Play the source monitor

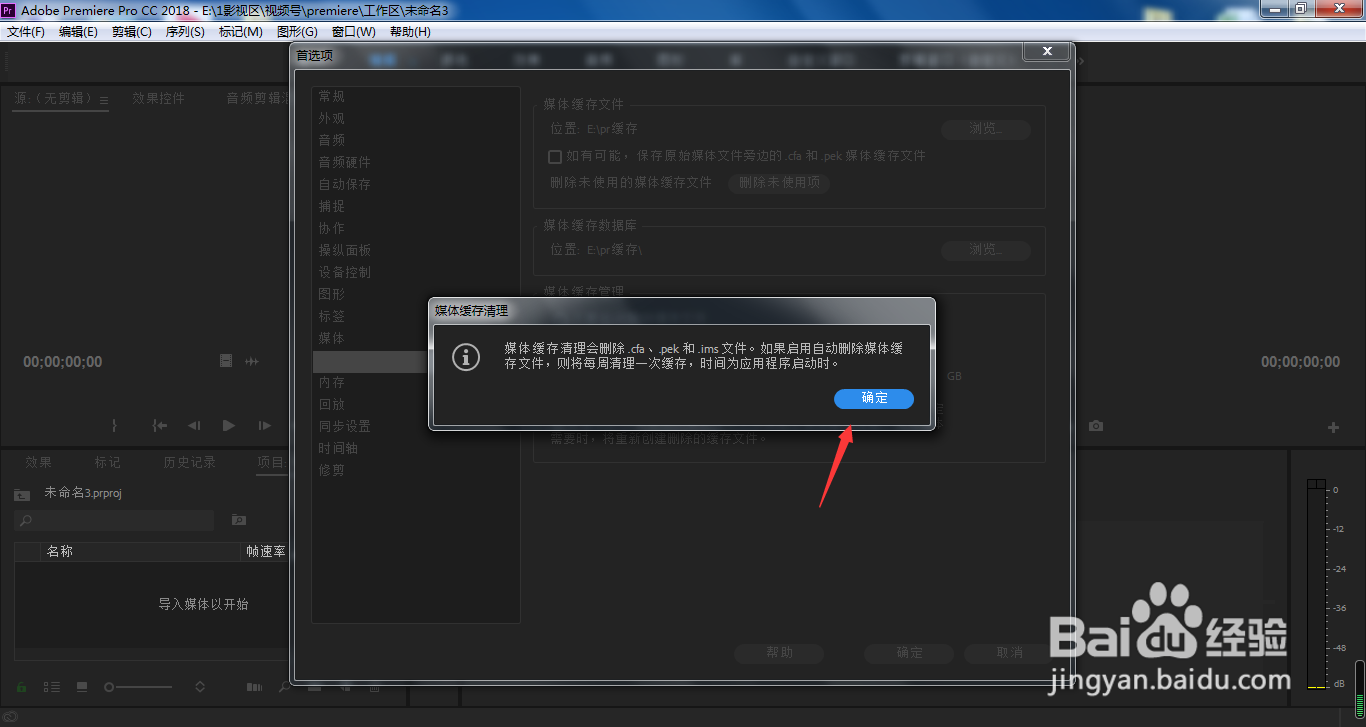tap(229, 425)
